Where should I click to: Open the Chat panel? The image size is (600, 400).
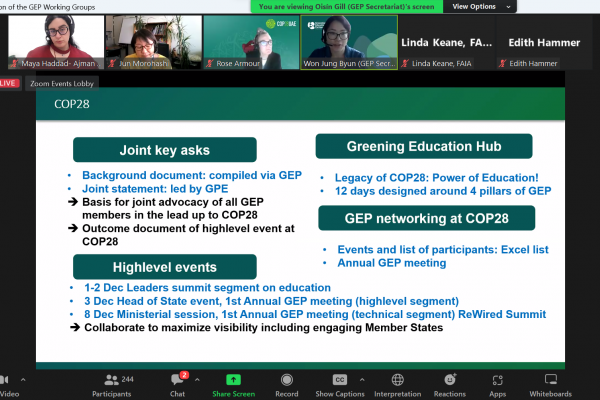tap(177, 384)
